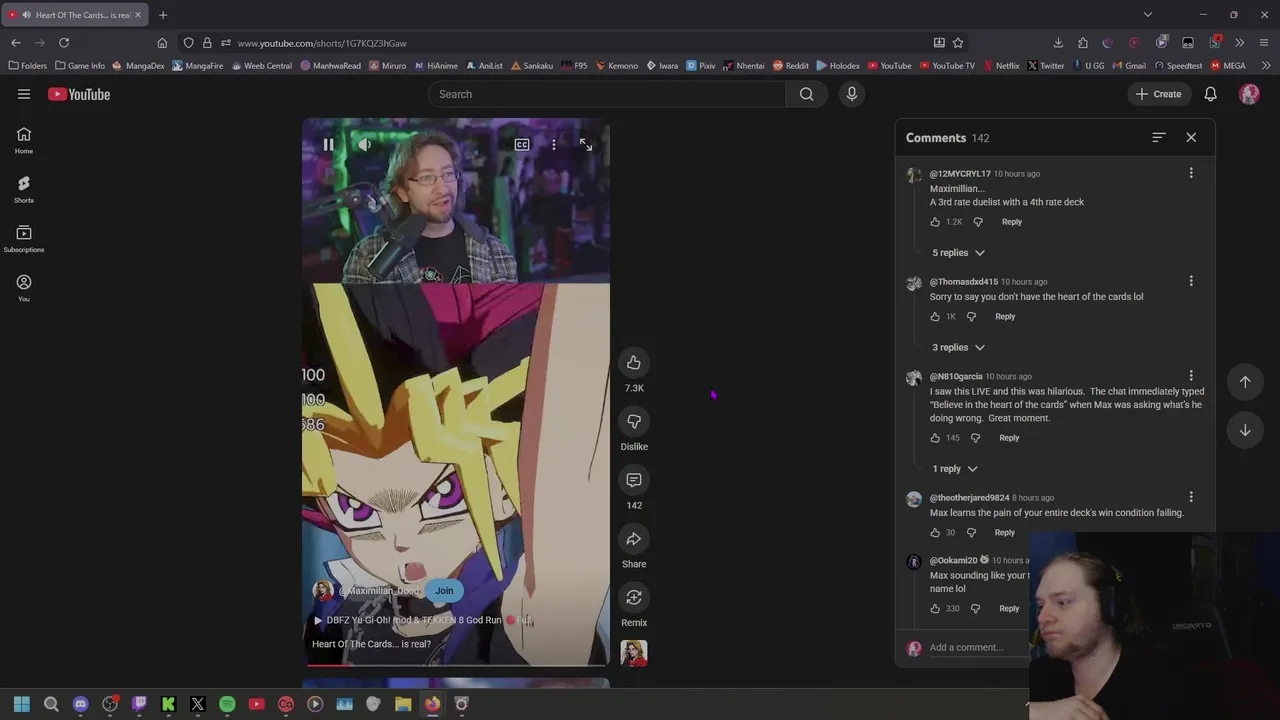The height and width of the screenshot is (720, 1280).
Task: Reply to @Thomasdxd415's comment
Action: click(x=1005, y=317)
